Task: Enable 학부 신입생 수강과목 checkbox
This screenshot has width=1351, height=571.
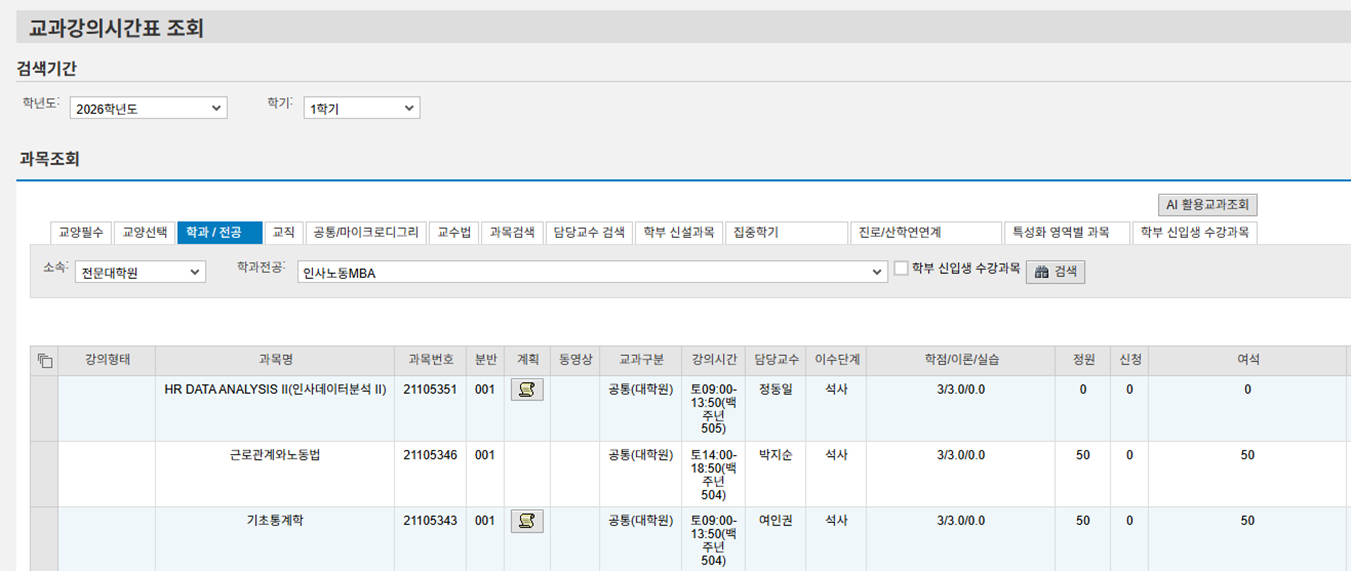Action: [901, 268]
